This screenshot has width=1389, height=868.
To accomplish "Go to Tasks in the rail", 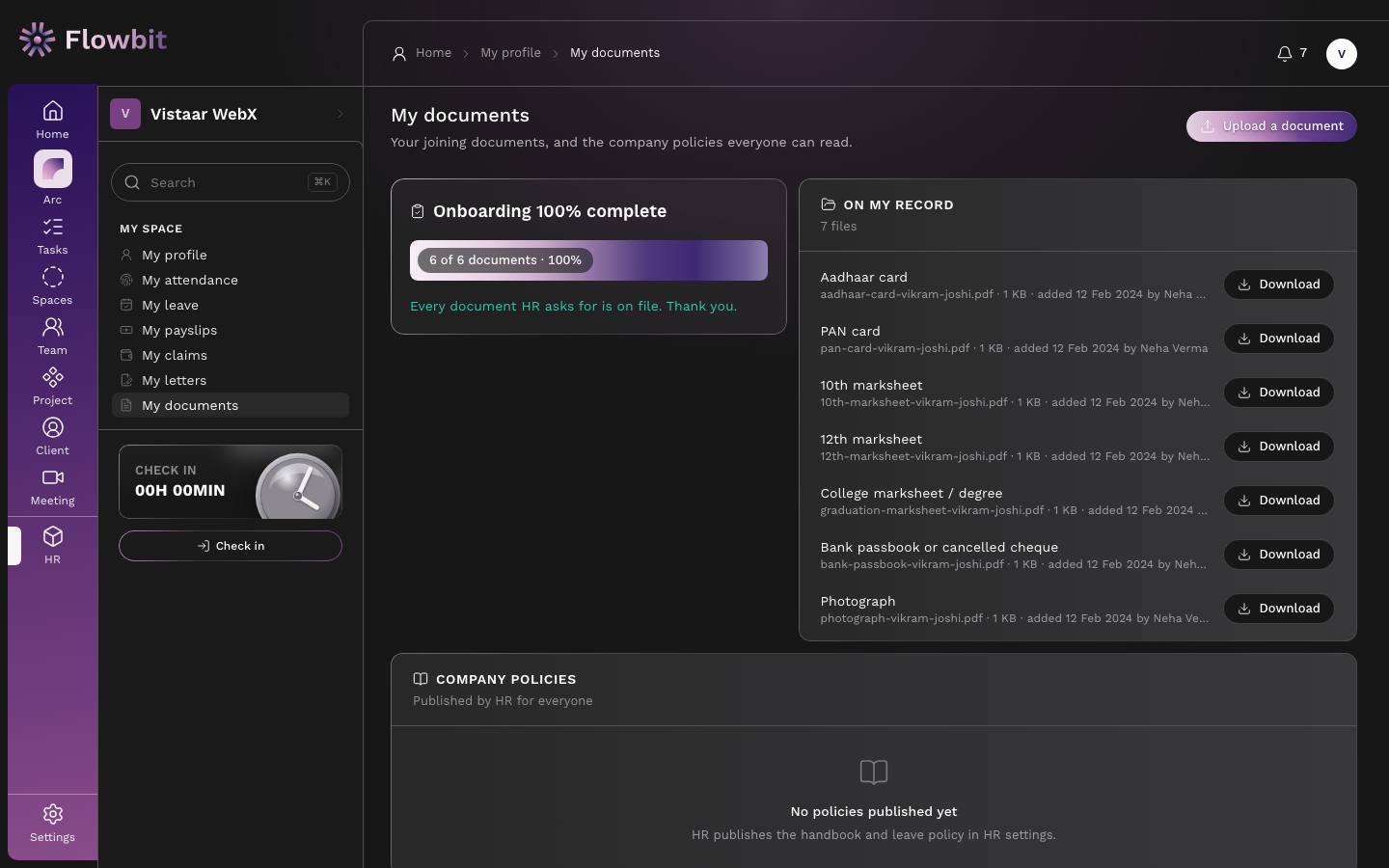I will coord(52,236).
